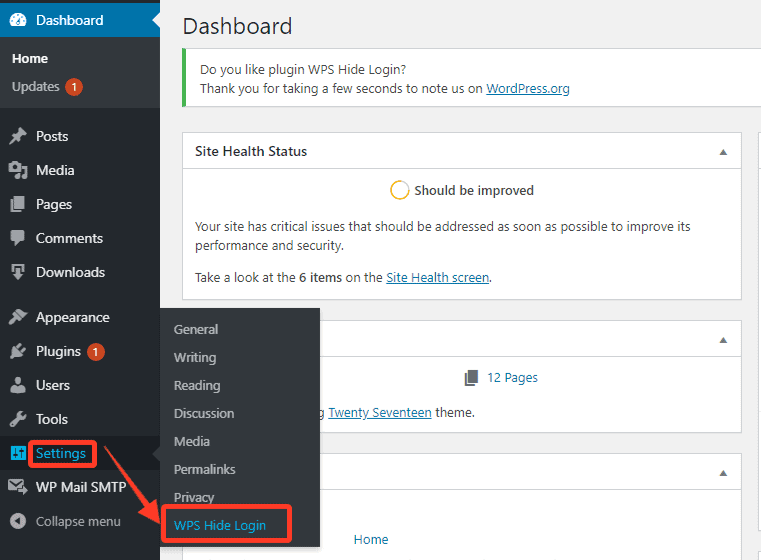
Task: Open WP Mail SMTP menu
Action: click(80, 487)
